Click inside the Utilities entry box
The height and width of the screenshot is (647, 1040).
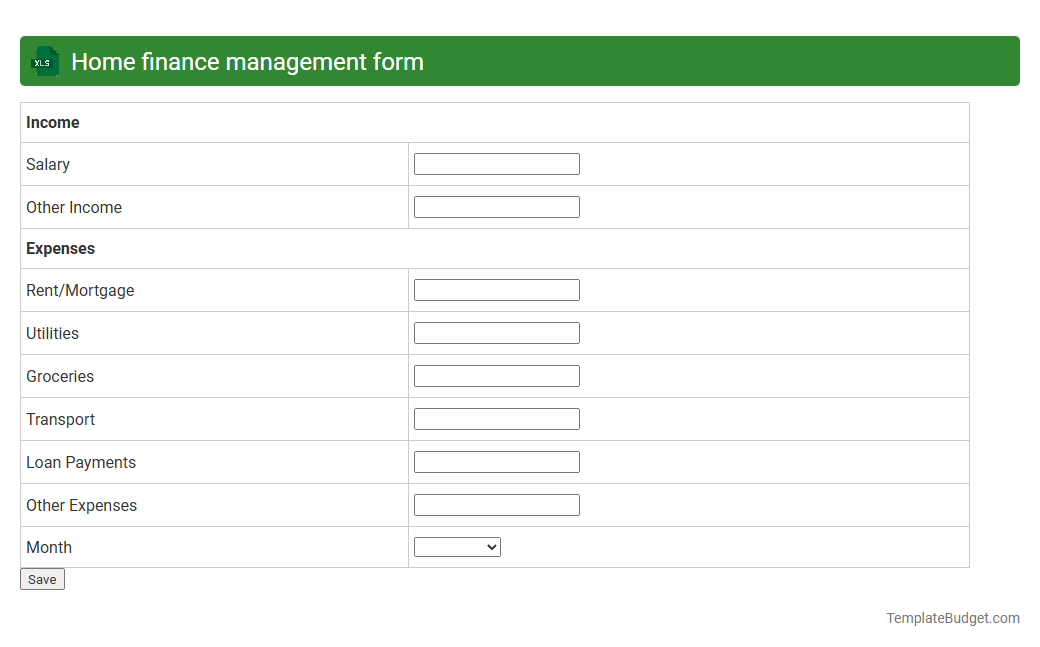tap(496, 332)
